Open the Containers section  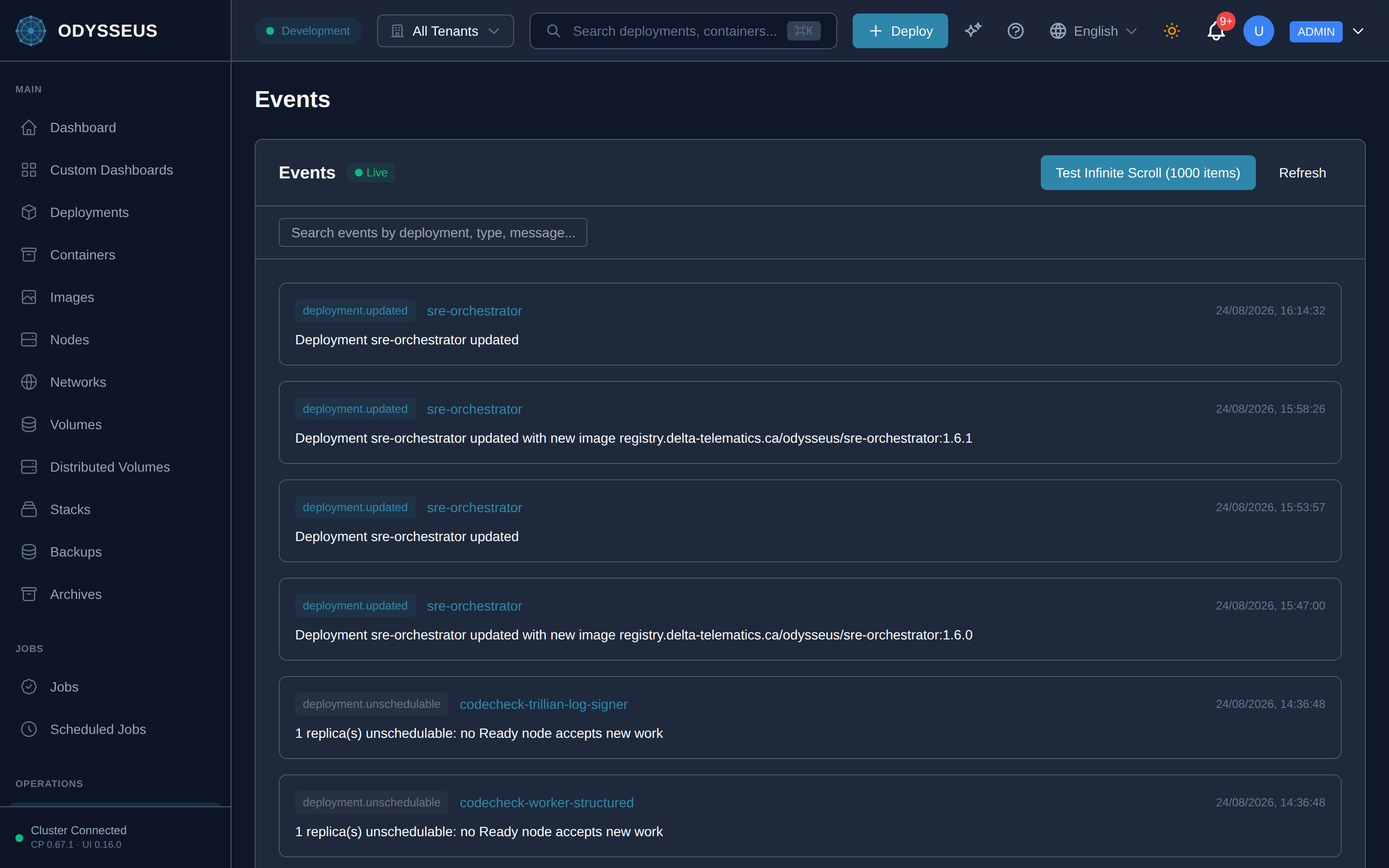point(115,255)
